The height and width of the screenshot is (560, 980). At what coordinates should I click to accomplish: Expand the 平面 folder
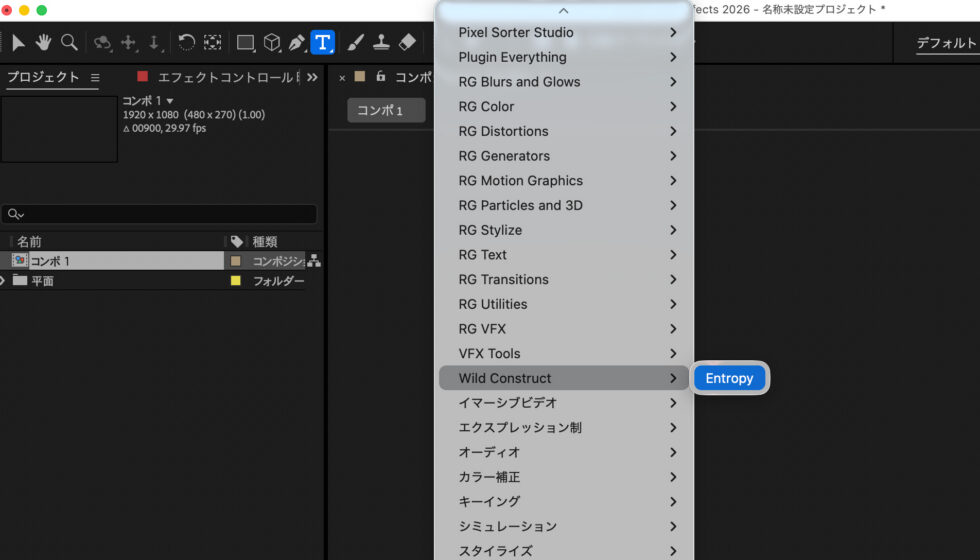click(x=3, y=281)
